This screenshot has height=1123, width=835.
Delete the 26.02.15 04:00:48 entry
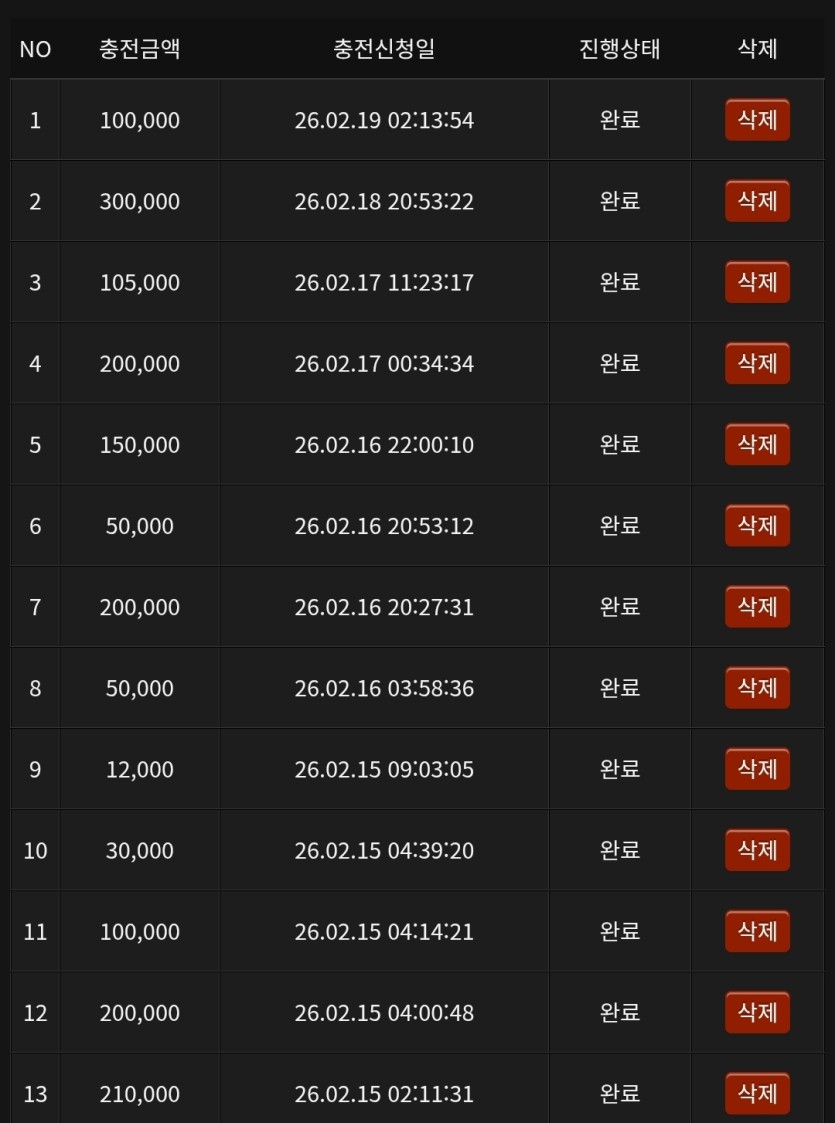point(757,1012)
